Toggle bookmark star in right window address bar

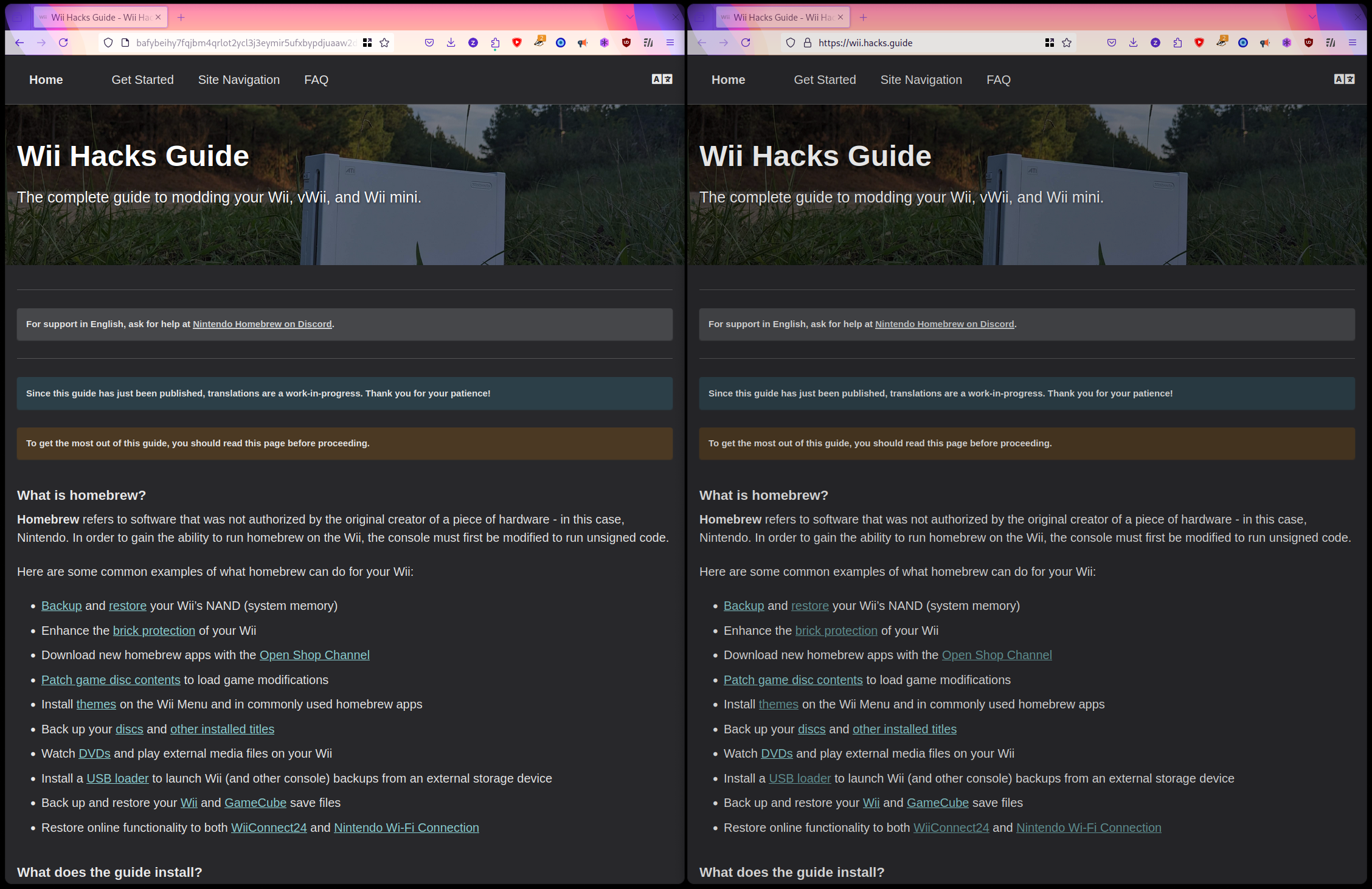[1067, 43]
